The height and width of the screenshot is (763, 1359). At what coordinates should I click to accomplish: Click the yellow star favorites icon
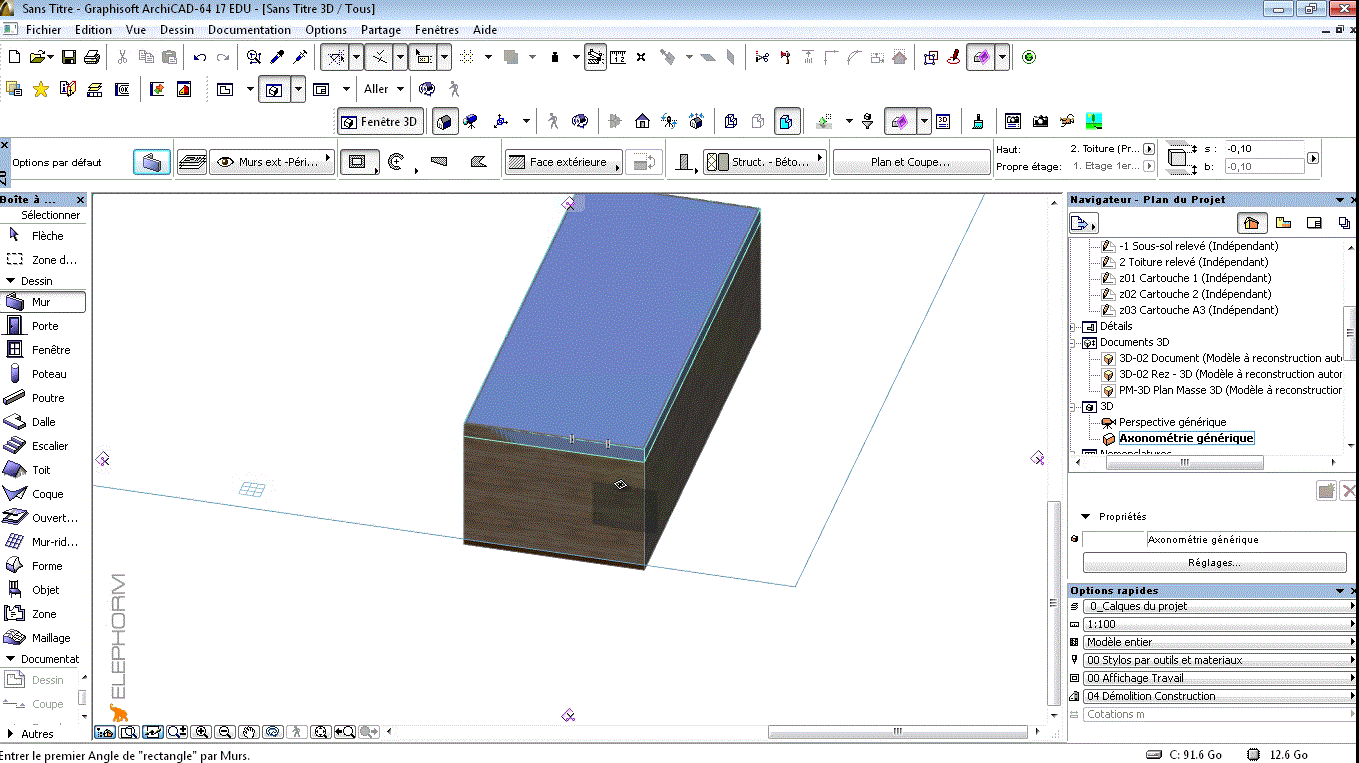(41, 89)
